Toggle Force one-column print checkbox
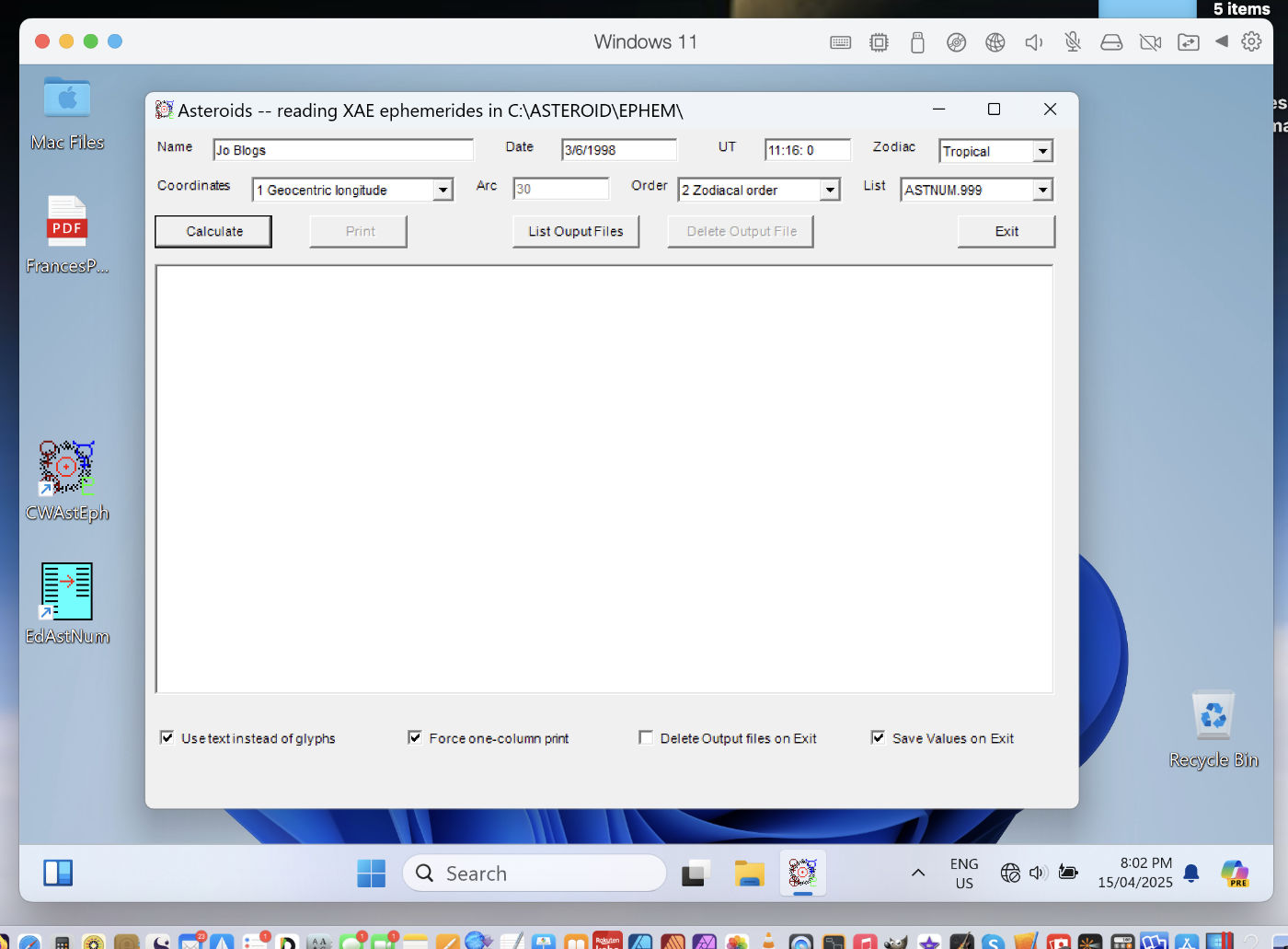1288x949 pixels. [x=415, y=737]
